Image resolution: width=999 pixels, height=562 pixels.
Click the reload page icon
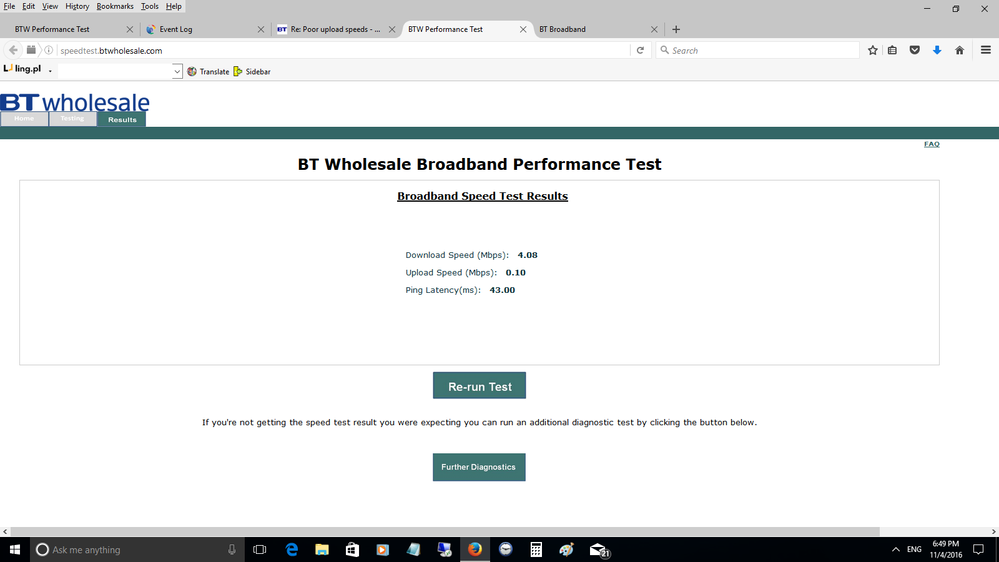640,50
